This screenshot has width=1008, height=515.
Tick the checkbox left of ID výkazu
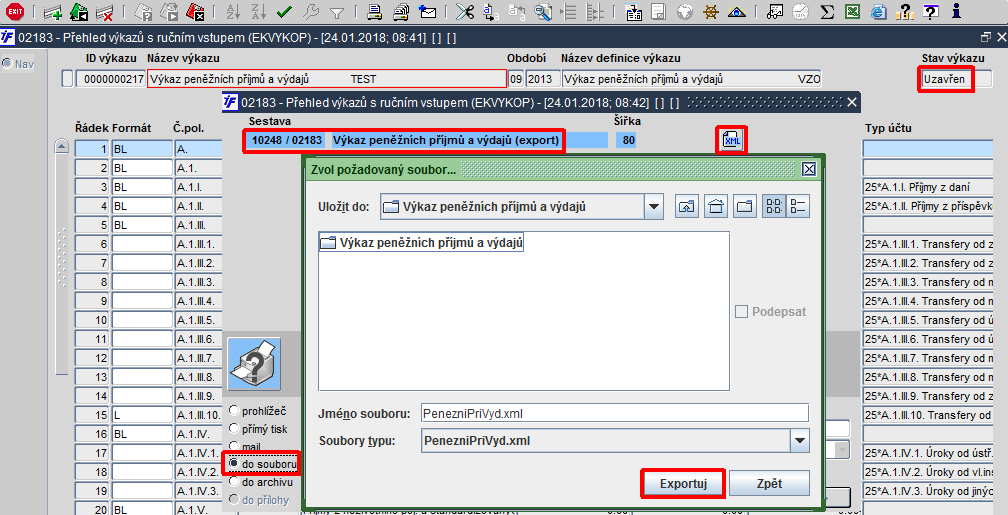(68, 80)
